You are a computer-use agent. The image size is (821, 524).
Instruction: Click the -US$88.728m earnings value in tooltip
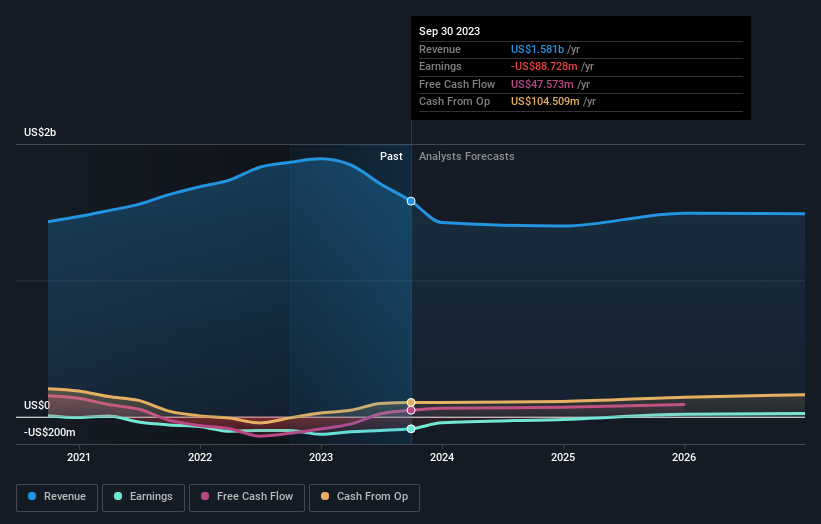pos(544,66)
